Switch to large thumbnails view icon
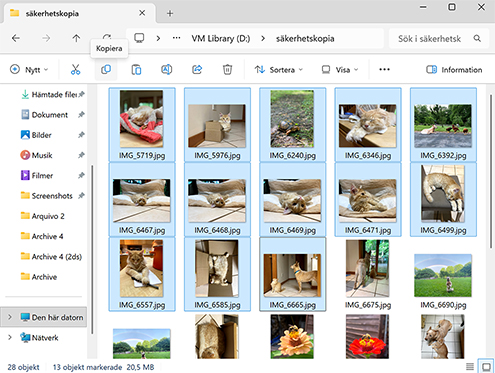Screen dimensions: 495x373 pyautogui.click(x=486, y=367)
